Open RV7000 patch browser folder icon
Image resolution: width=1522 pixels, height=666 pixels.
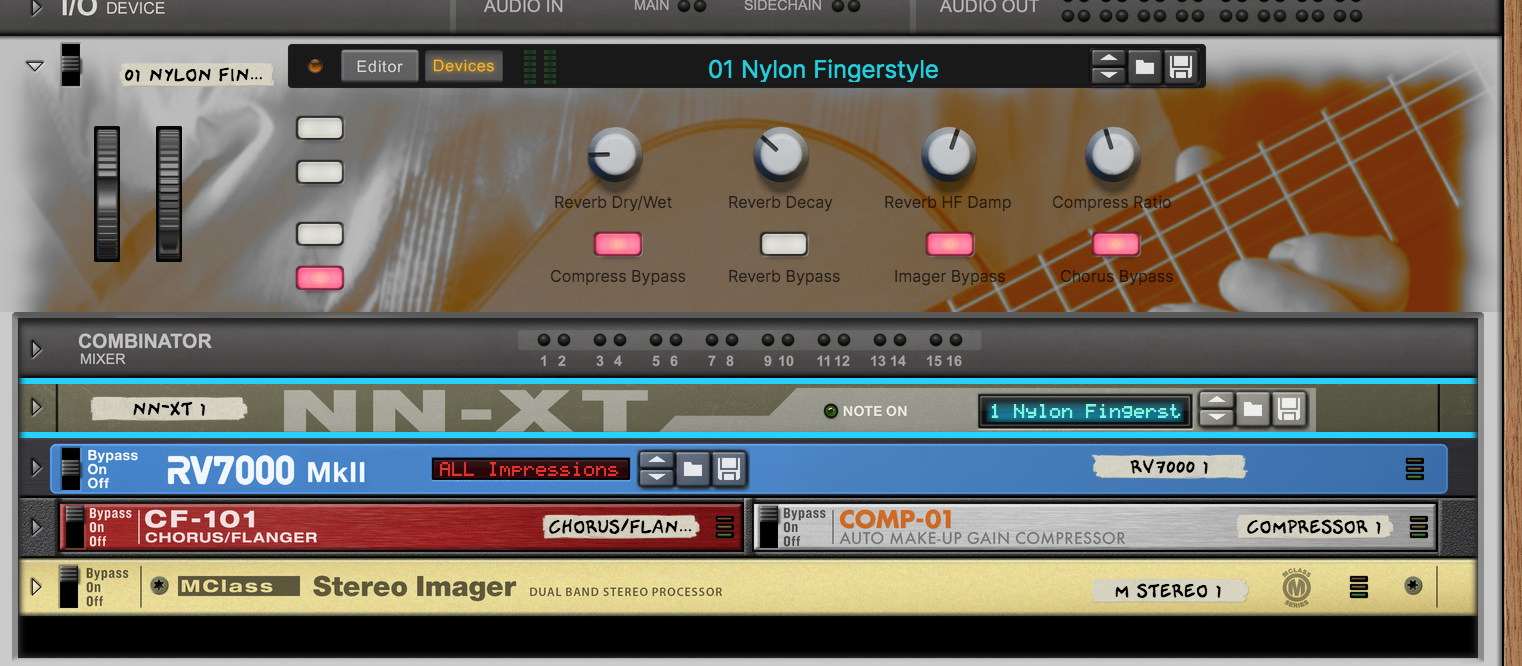[x=692, y=468]
